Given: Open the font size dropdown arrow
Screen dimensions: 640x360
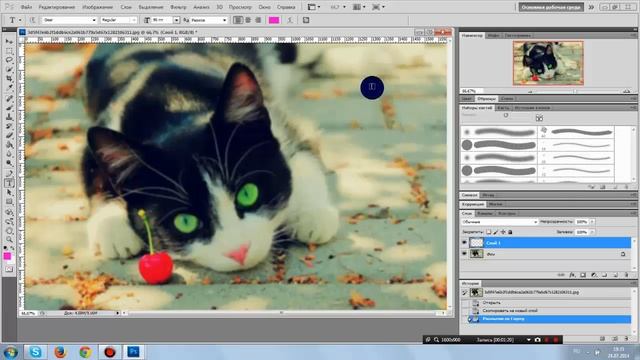Looking at the screenshot, I should point(176,20).
